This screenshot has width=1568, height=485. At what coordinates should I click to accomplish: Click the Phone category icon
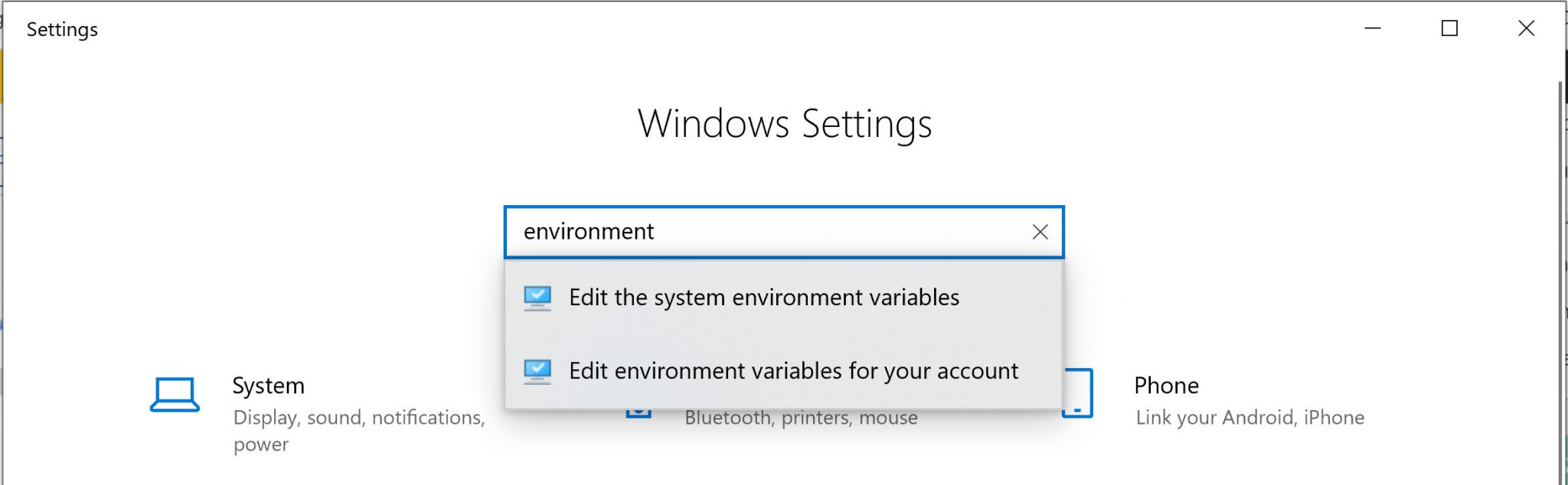1077,393
